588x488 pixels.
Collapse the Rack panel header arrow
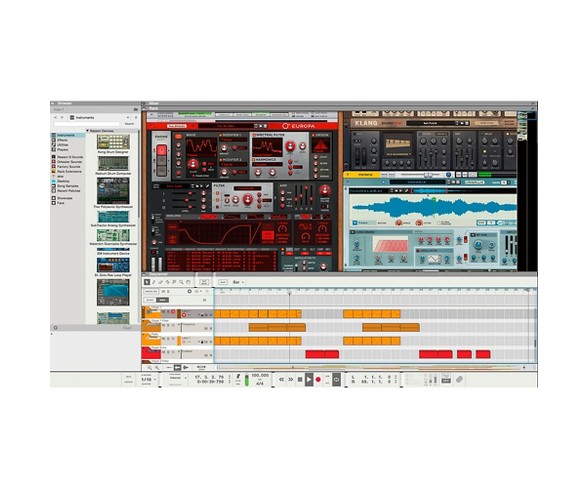(x=144, y=108)
